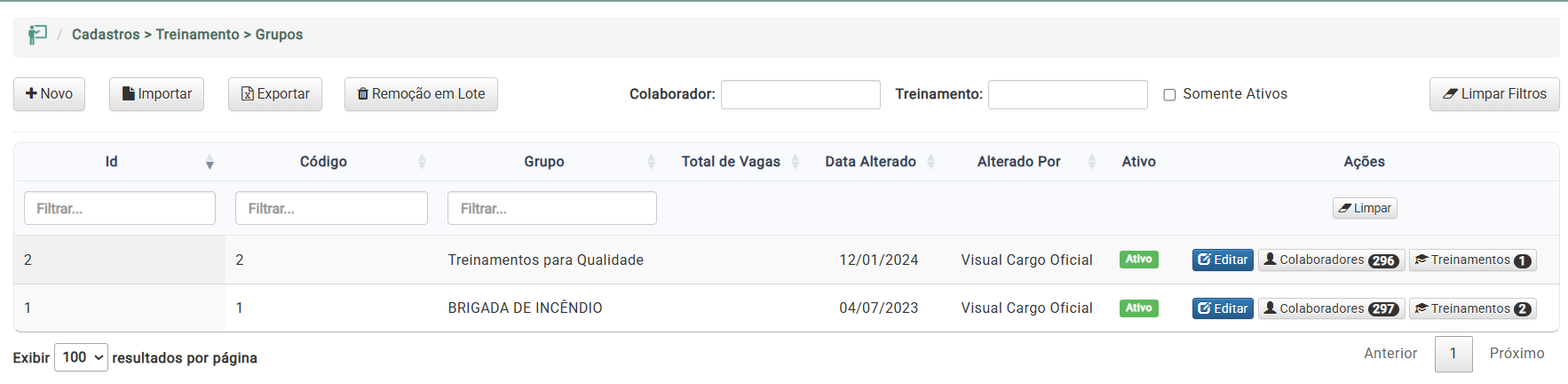This screenshot has width=1568, height=384.
Task: Go to Próximo page
Action: (x=1517, y=354)
